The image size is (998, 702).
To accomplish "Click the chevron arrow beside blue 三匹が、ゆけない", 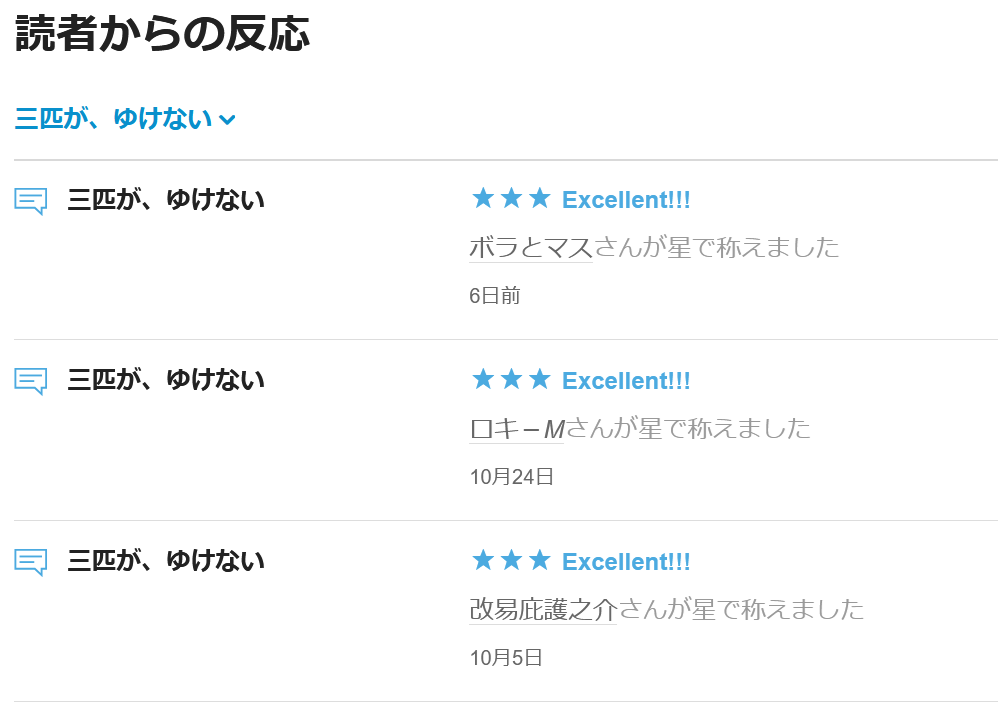I will (x=227, y=120).
